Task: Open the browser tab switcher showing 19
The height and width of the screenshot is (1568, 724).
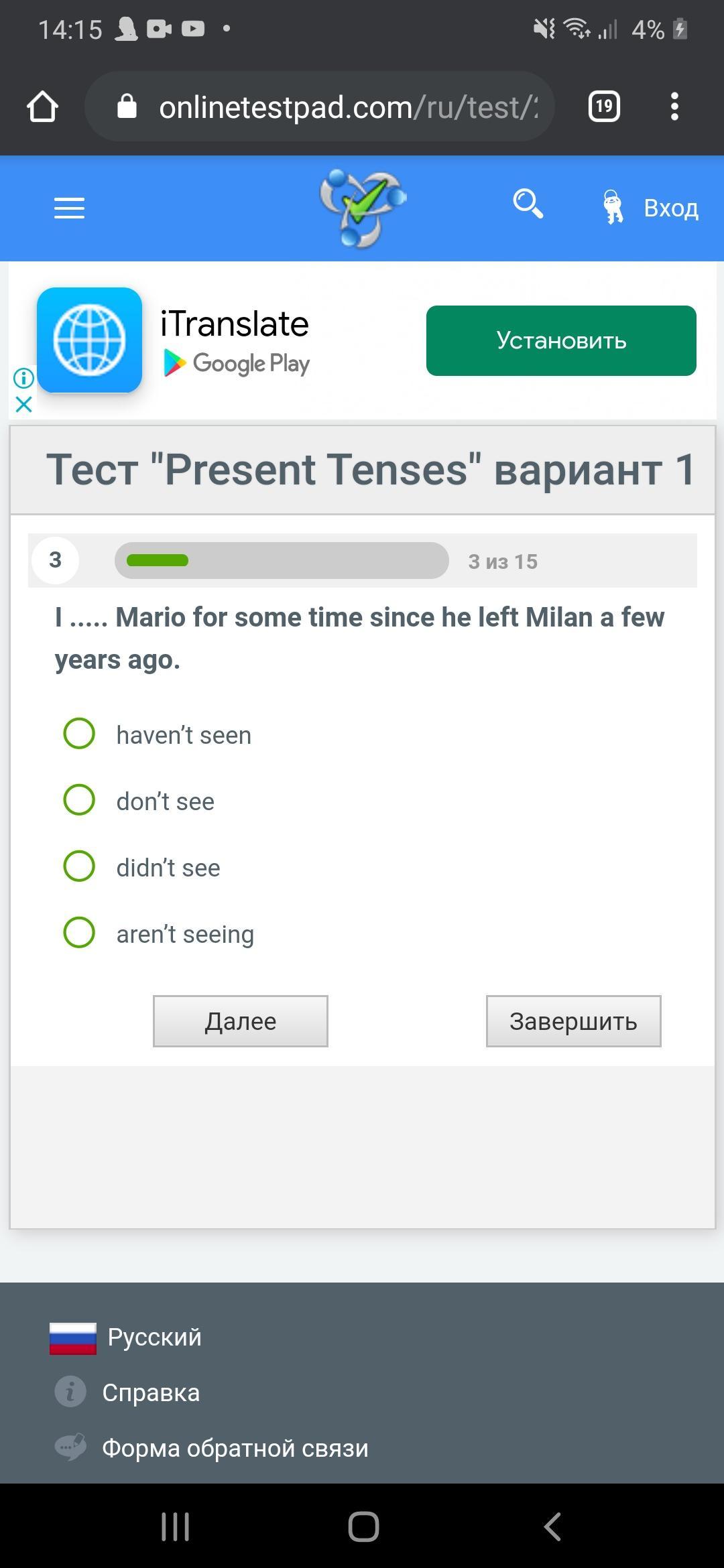Action: click(603, 107)
